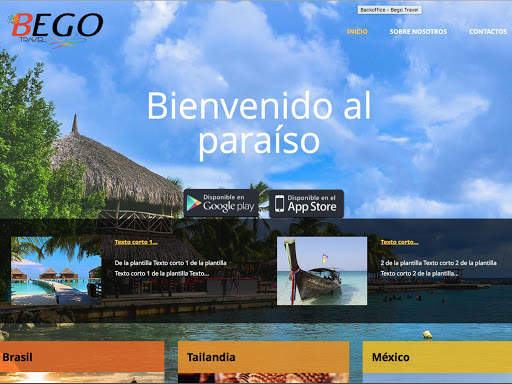The width and height of the screenshot is (512, 384).
Task: Open the App Store download badge
Action: (x=306, y=204)
